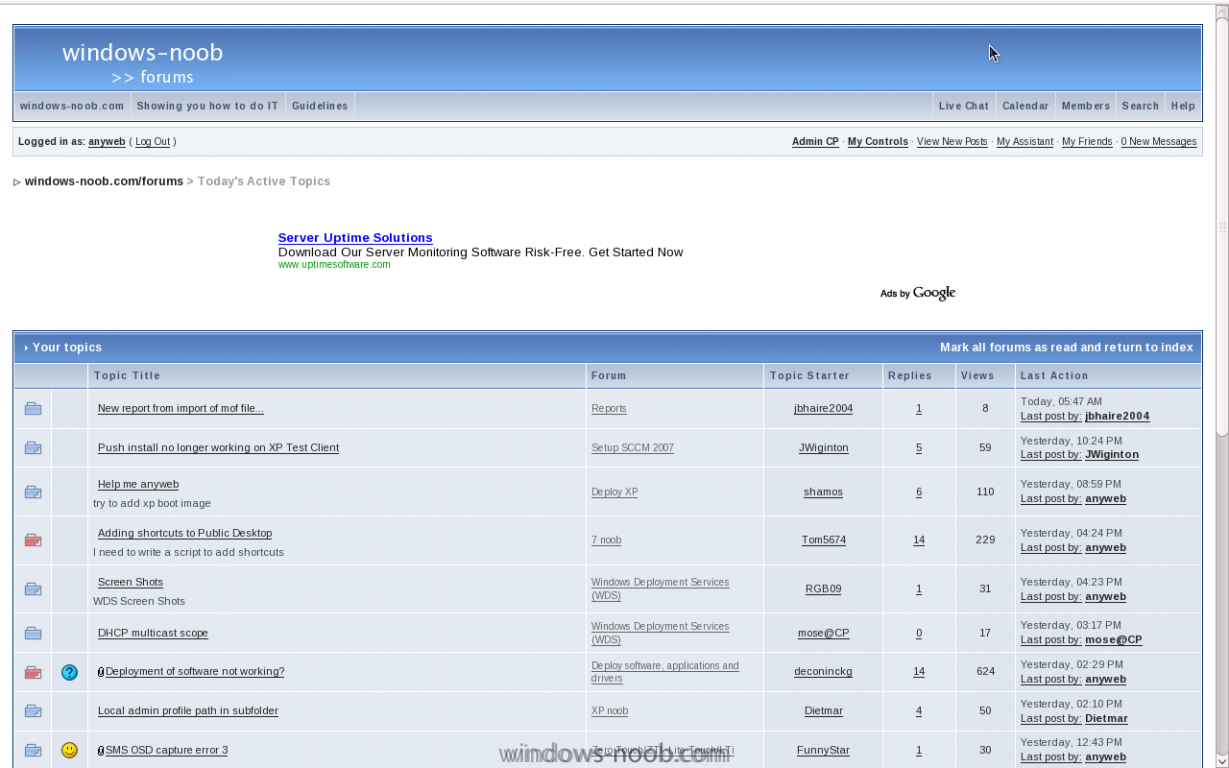The image size is (1229, 768).
Task: Open deconinckg topic starter profile
Action: (x=823, y=672)
